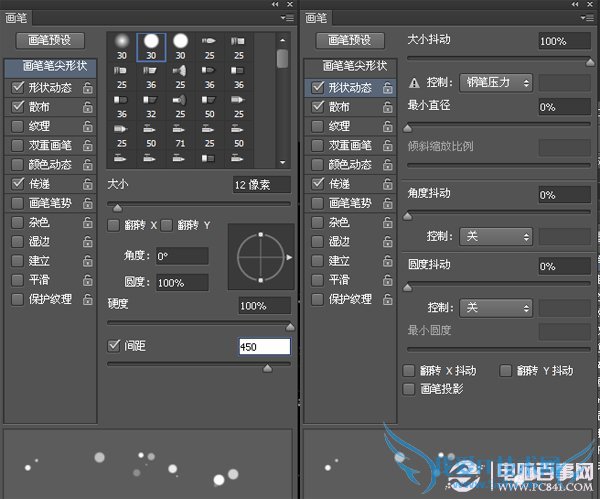This screenshot has width=600, height=499.
Task: Click lock icon beside 形状动态 in right panel
Action: click(388, 88)
